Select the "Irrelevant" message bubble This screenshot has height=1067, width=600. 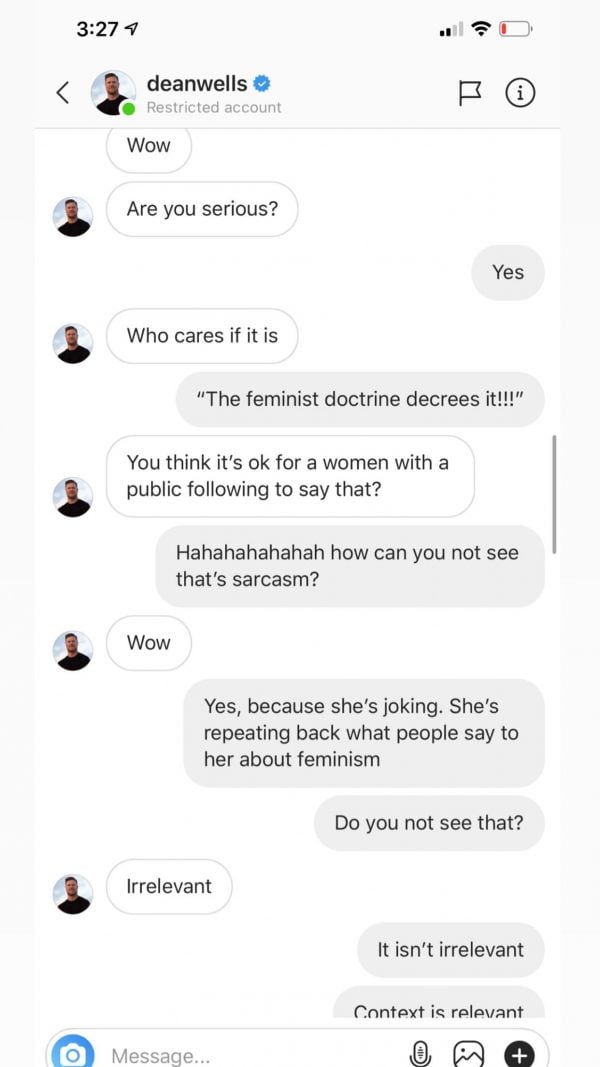point(169,886)
